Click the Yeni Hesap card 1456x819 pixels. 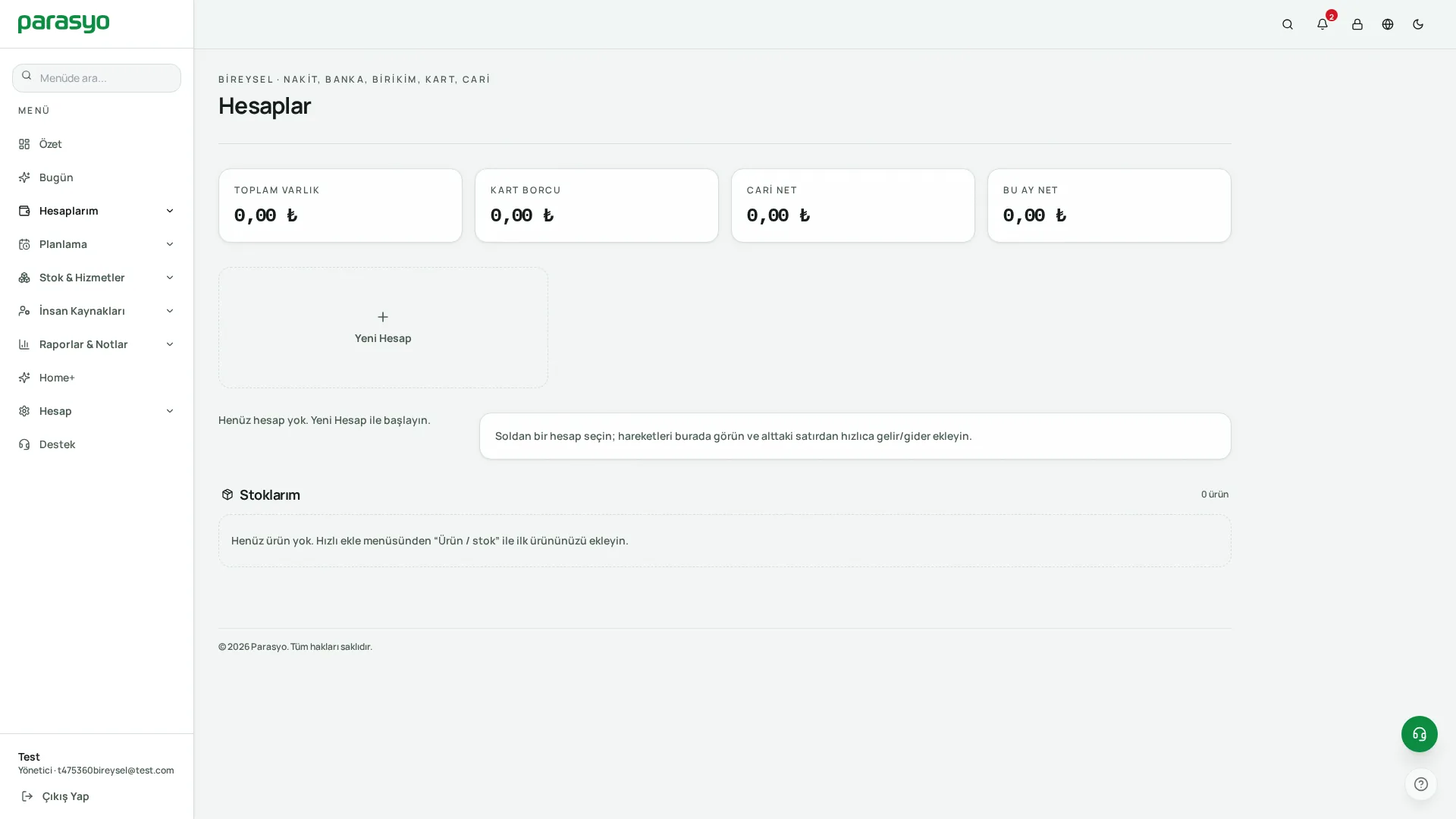(x=383, y=328)
